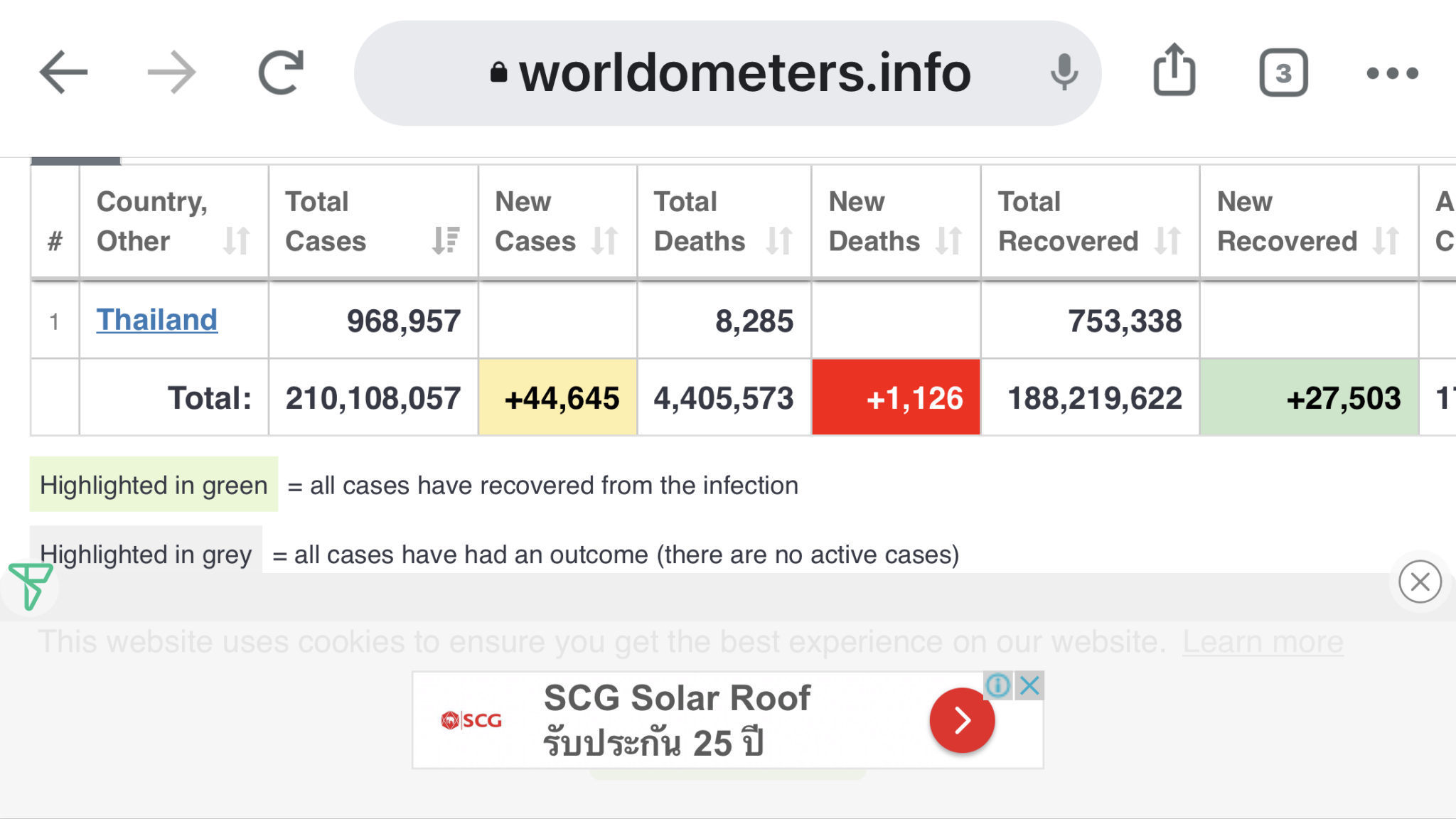Go back to the previous page

coord(63,73)
